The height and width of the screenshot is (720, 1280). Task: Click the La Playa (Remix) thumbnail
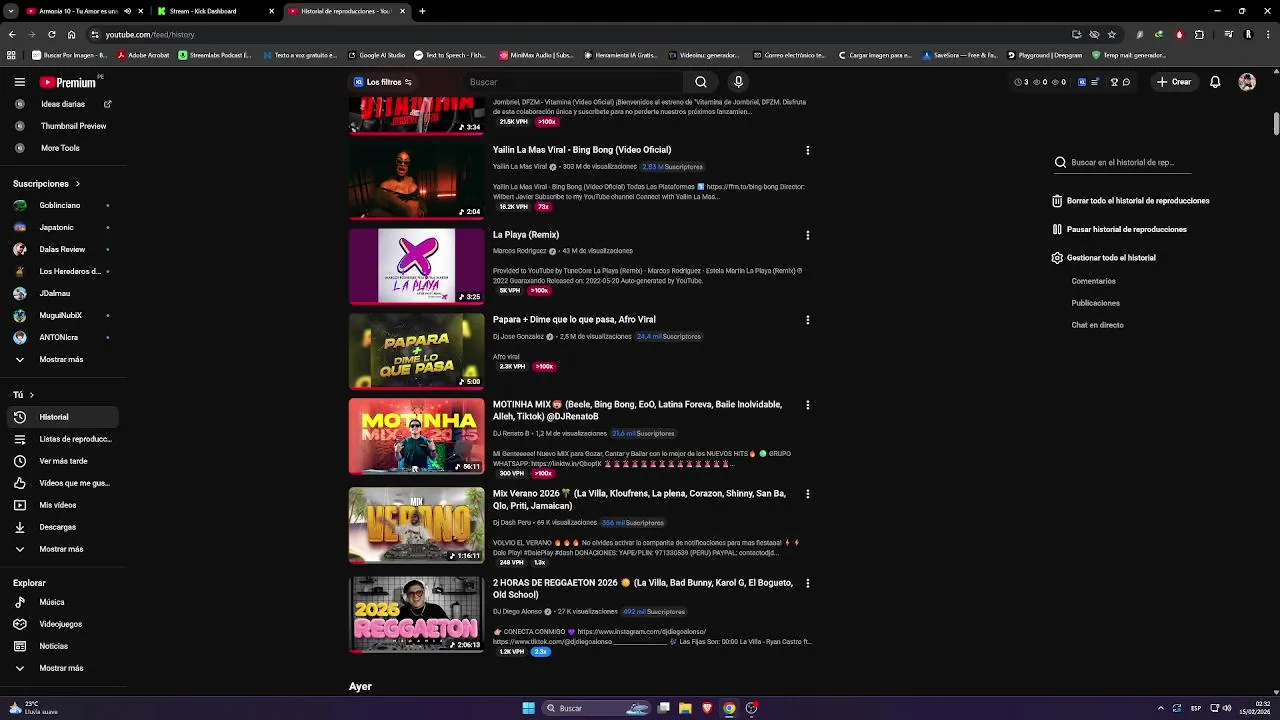(416, 266)
